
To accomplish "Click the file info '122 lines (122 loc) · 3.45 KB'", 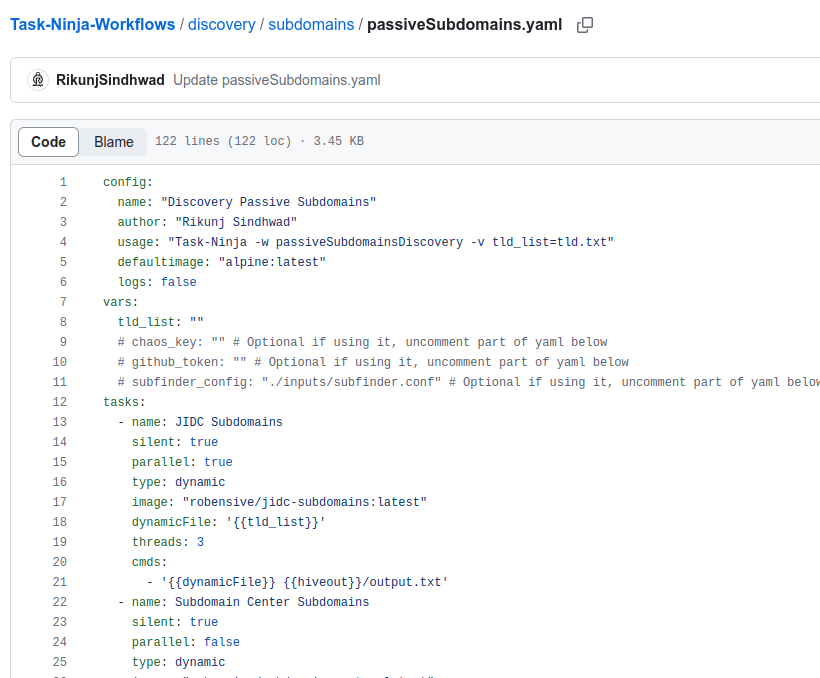I will pyautogui.click(x=259, y=141).
